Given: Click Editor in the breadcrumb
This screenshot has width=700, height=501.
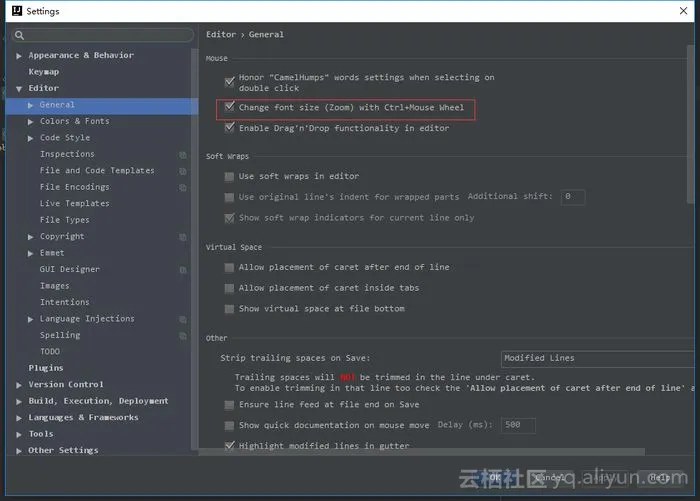Looking at the screenshot, I should tap(221, 34).
